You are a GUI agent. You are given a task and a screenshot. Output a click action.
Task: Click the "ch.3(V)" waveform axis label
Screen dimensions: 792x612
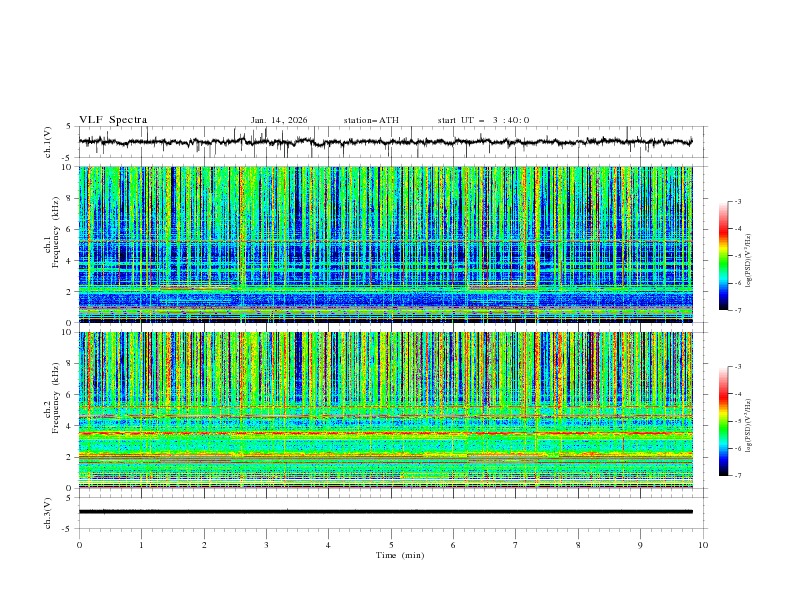[48, 511]
